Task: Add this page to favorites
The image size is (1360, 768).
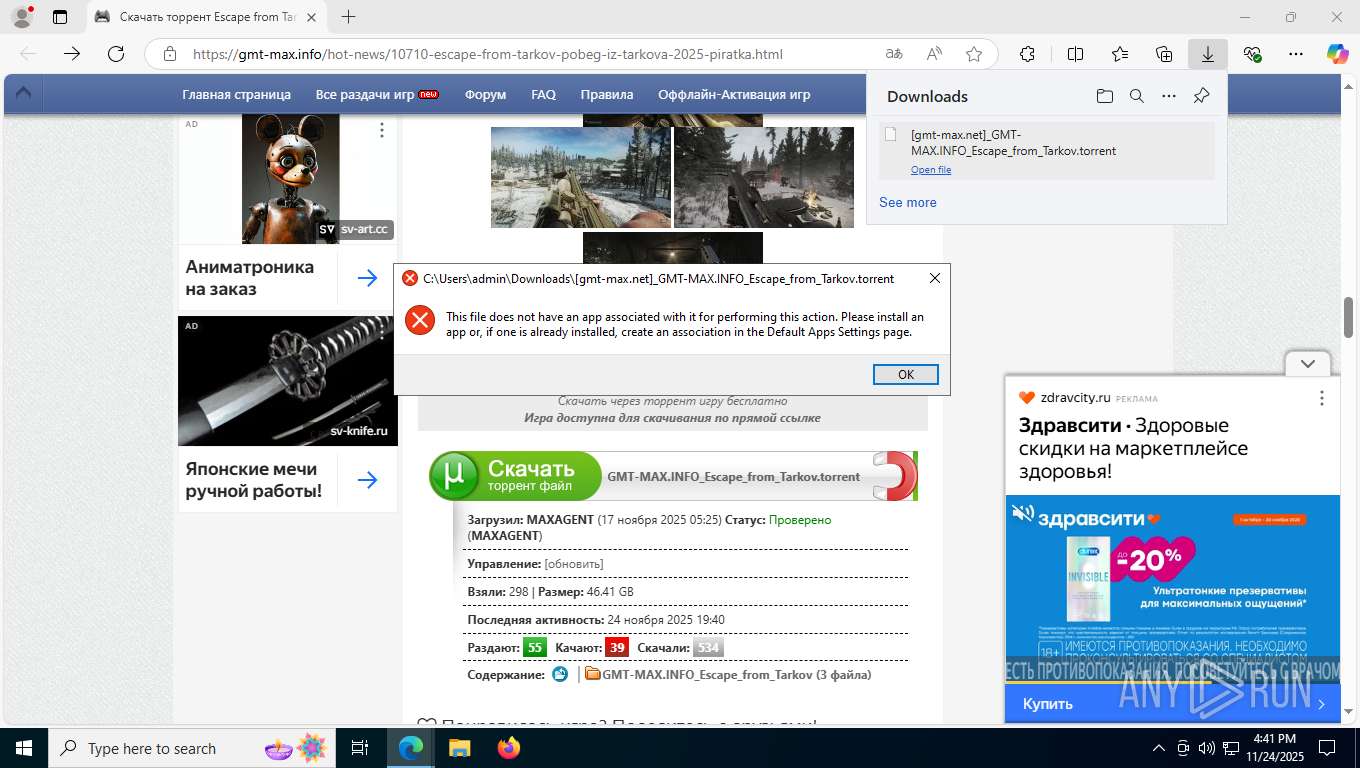Action: click(974, 54)
